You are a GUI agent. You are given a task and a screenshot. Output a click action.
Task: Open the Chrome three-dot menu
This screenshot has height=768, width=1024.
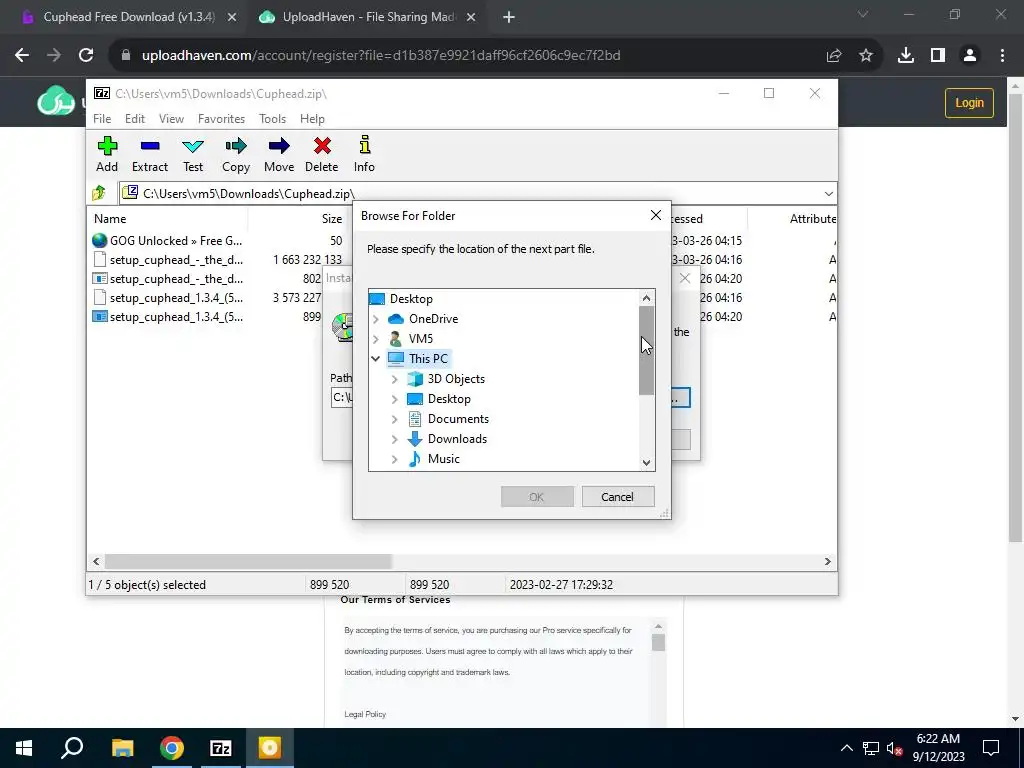point(1002,56)
